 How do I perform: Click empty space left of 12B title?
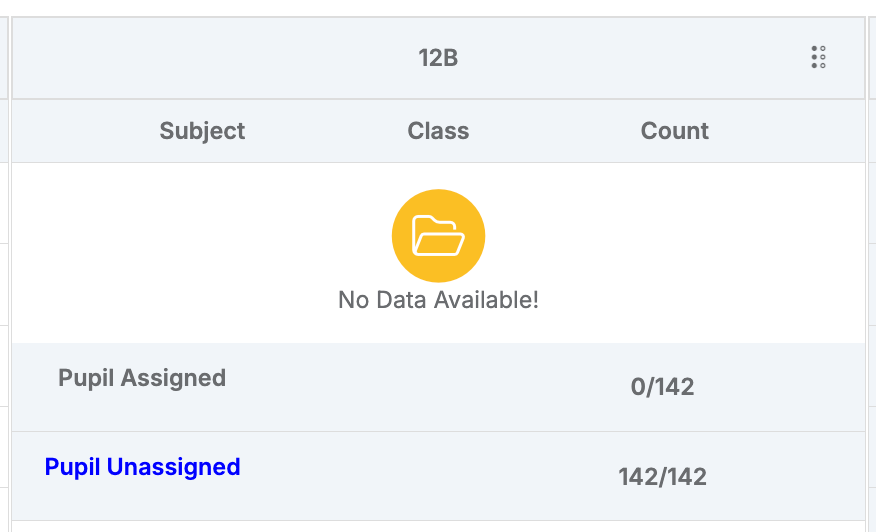(212, 58)
